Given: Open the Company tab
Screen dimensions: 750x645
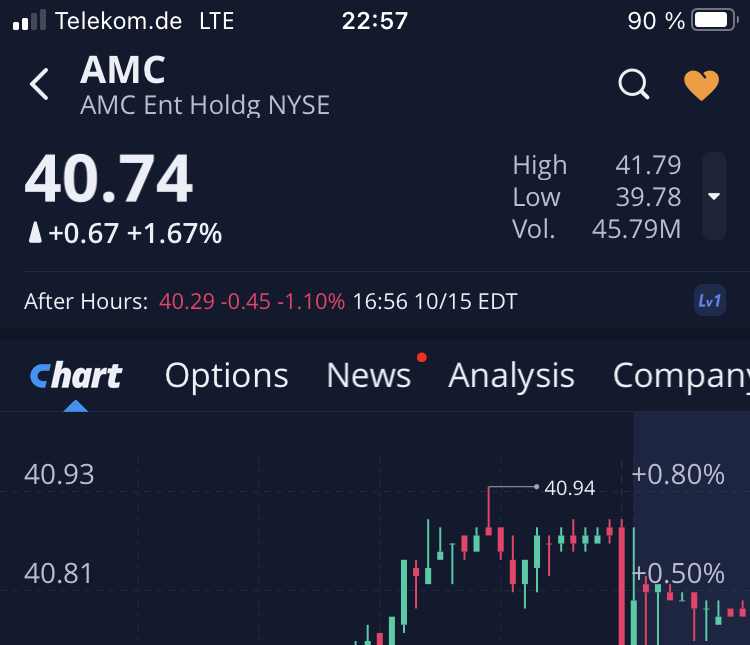Looking at the screenshot, I should pos(680,376).
